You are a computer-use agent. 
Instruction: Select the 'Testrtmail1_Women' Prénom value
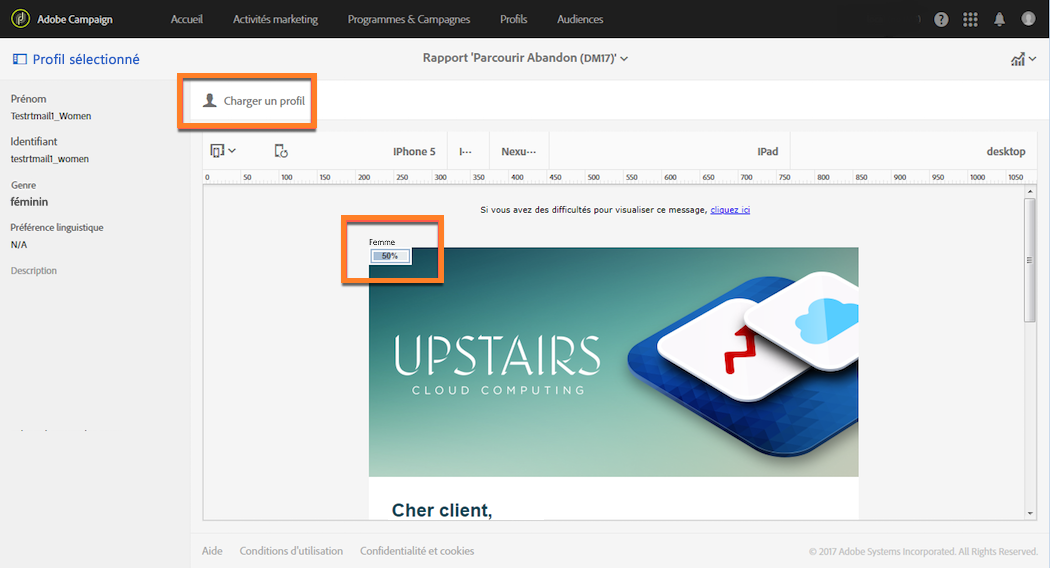51,116
